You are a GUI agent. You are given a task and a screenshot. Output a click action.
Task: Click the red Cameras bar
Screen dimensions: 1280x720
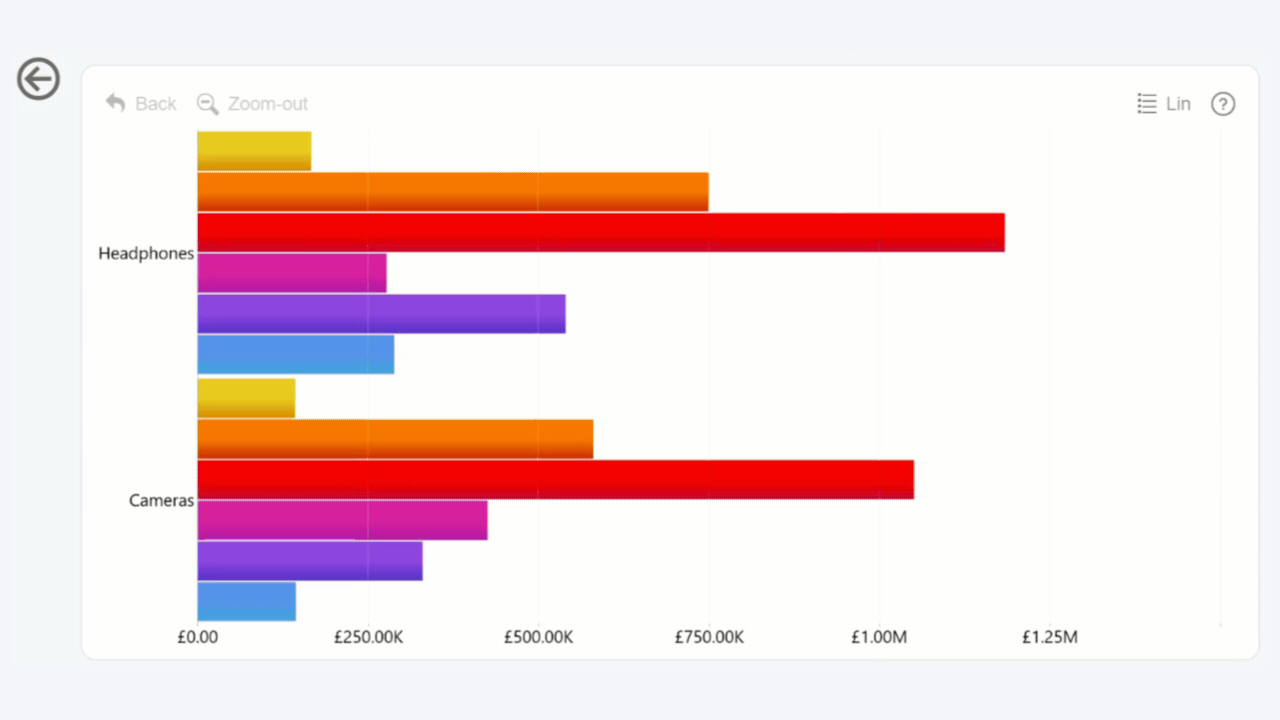(555, 480)
